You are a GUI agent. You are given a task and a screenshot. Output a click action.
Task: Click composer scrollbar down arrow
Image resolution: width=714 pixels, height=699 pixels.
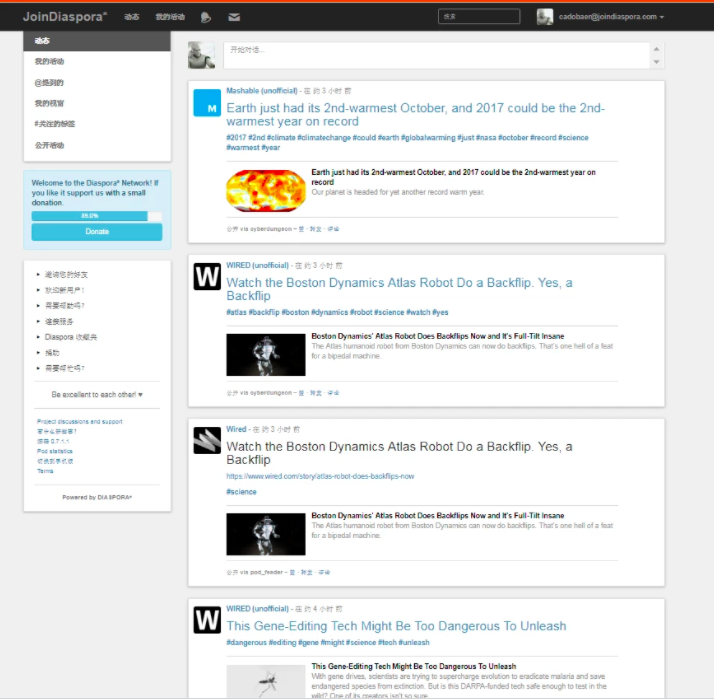tap(656, 62)
